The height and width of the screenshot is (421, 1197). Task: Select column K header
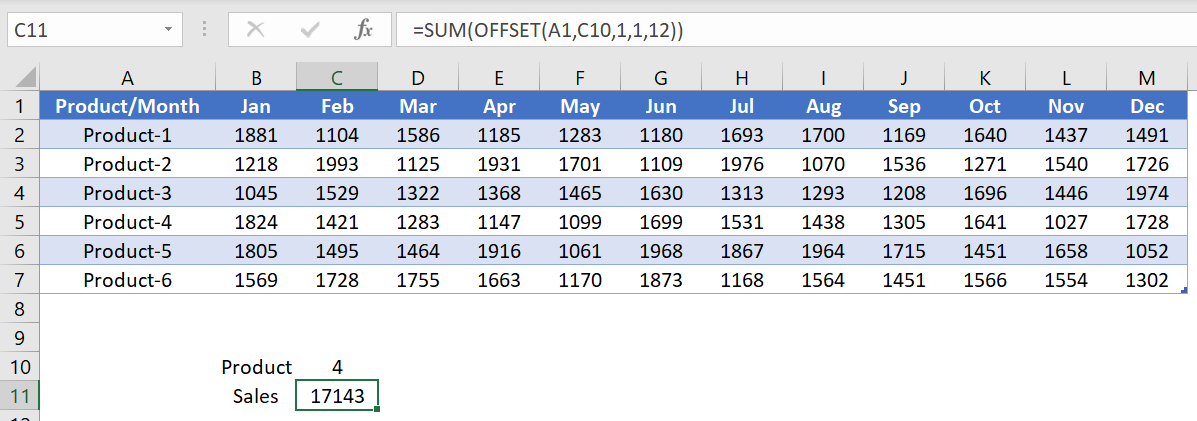click(x=985, y=77)
